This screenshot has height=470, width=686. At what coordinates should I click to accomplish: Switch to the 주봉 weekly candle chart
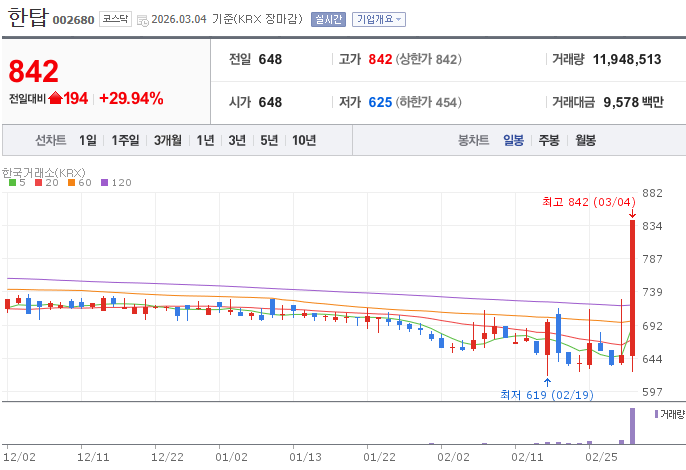[549, 140]
